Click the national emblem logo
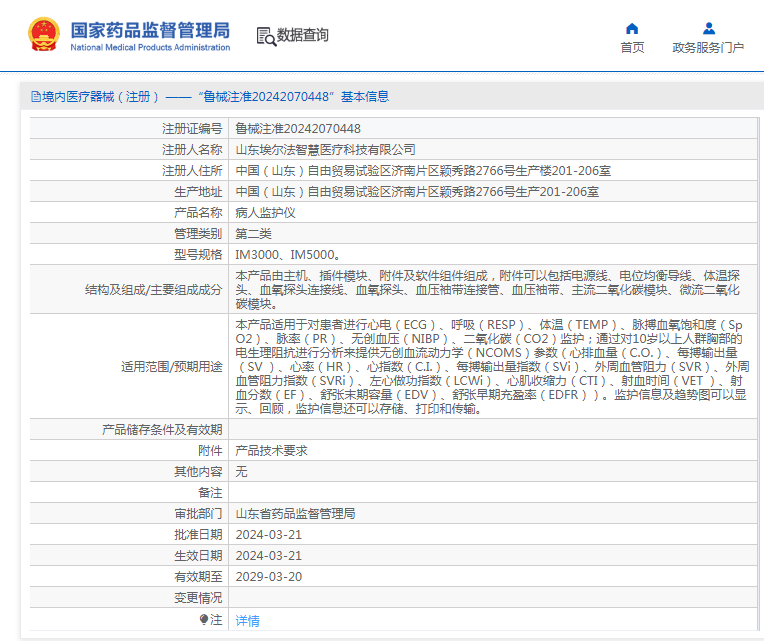This screenshot has height=641, width=764. click(44, 34)
